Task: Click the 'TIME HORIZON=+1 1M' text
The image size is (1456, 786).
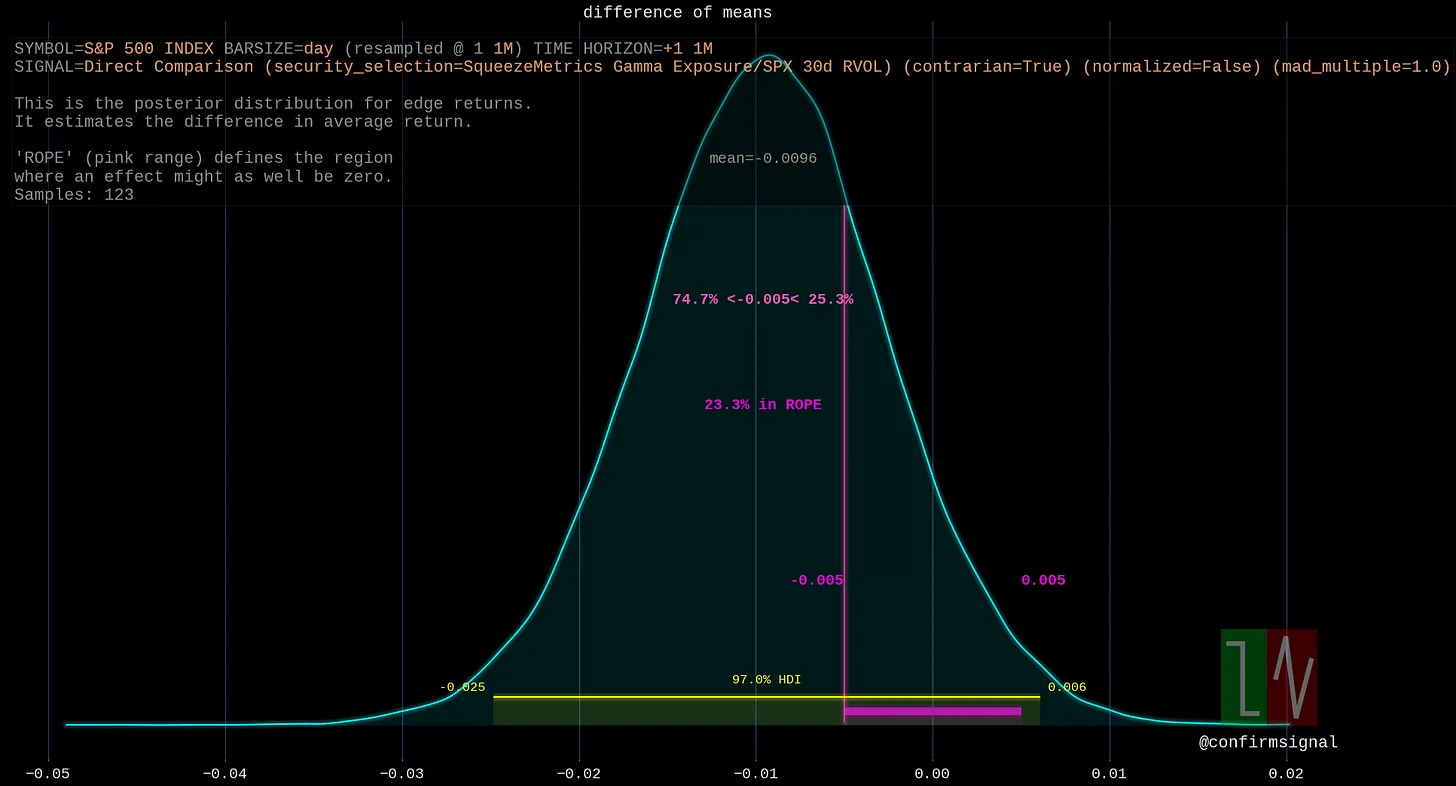Action: click(x=623, y=48)
